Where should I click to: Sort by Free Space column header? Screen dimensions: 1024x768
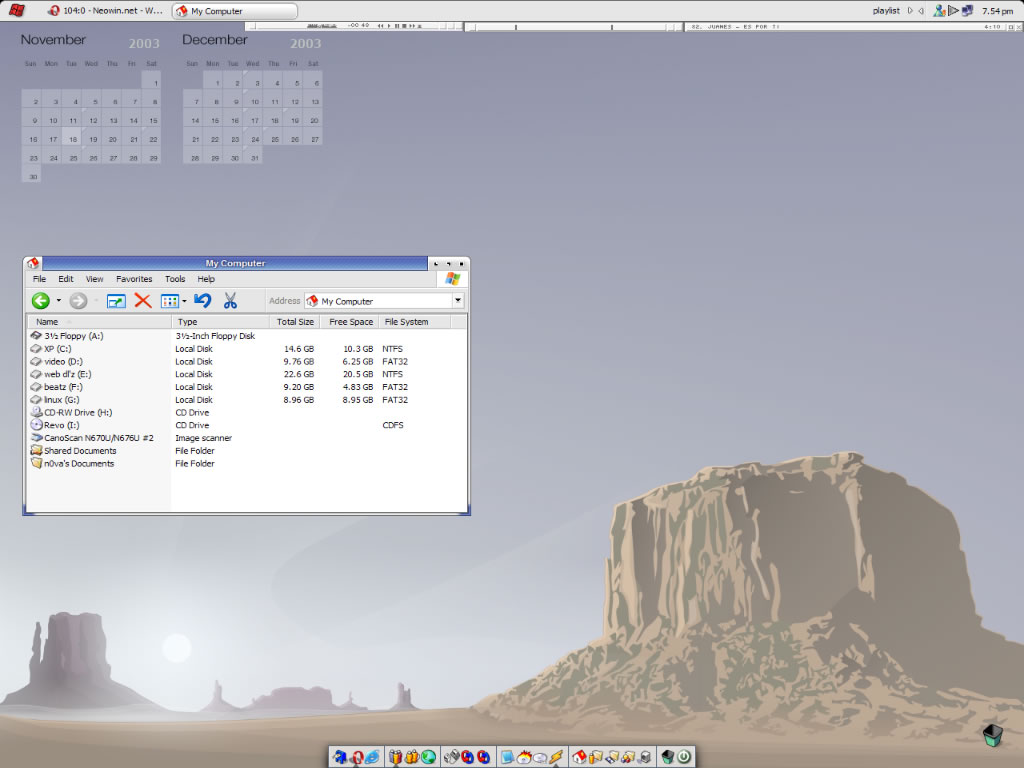tap(351, 322)
